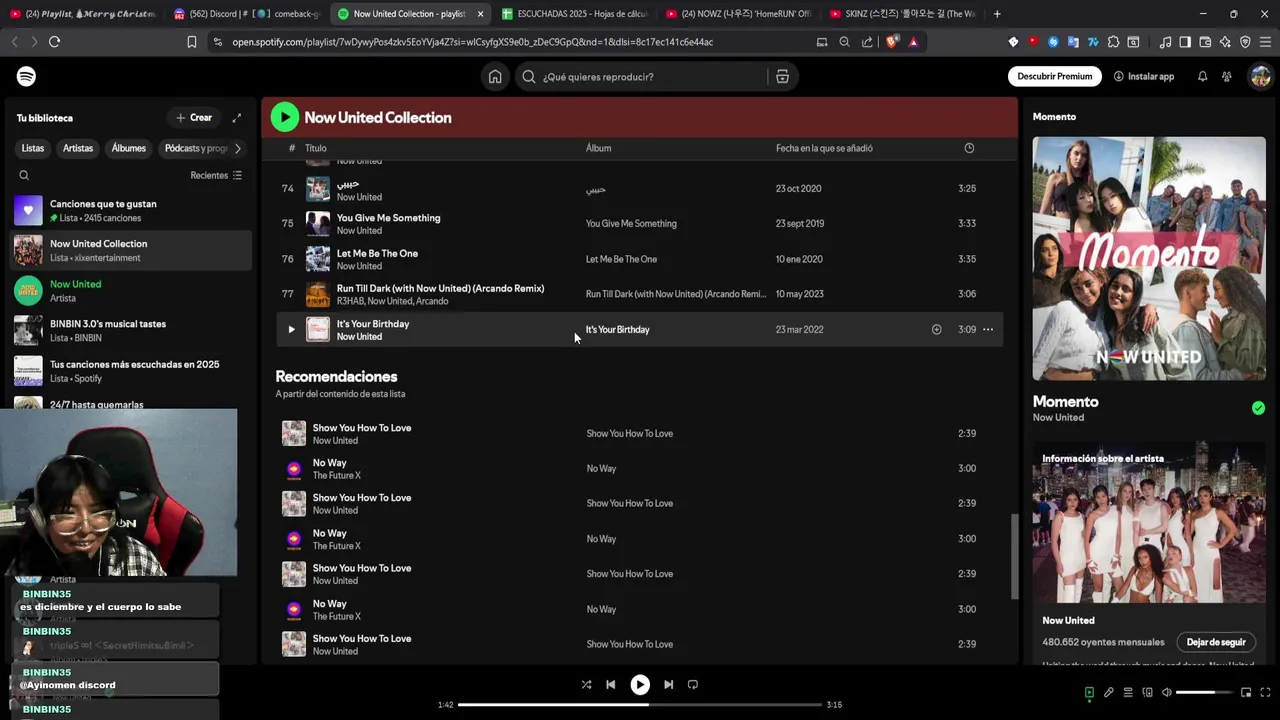Open browser extensions puzzle icon
Screen dimensions: 1280x720
(1113, 42)
